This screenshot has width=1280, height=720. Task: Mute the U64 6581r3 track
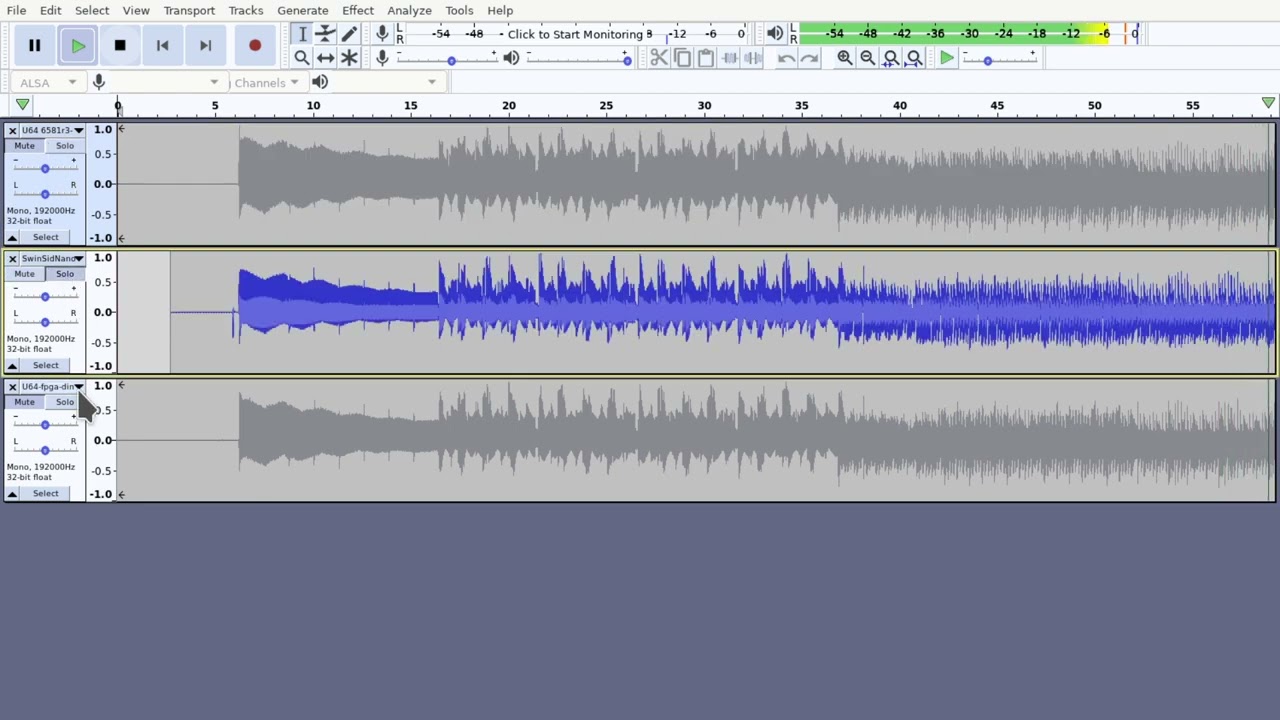[24, 146]
